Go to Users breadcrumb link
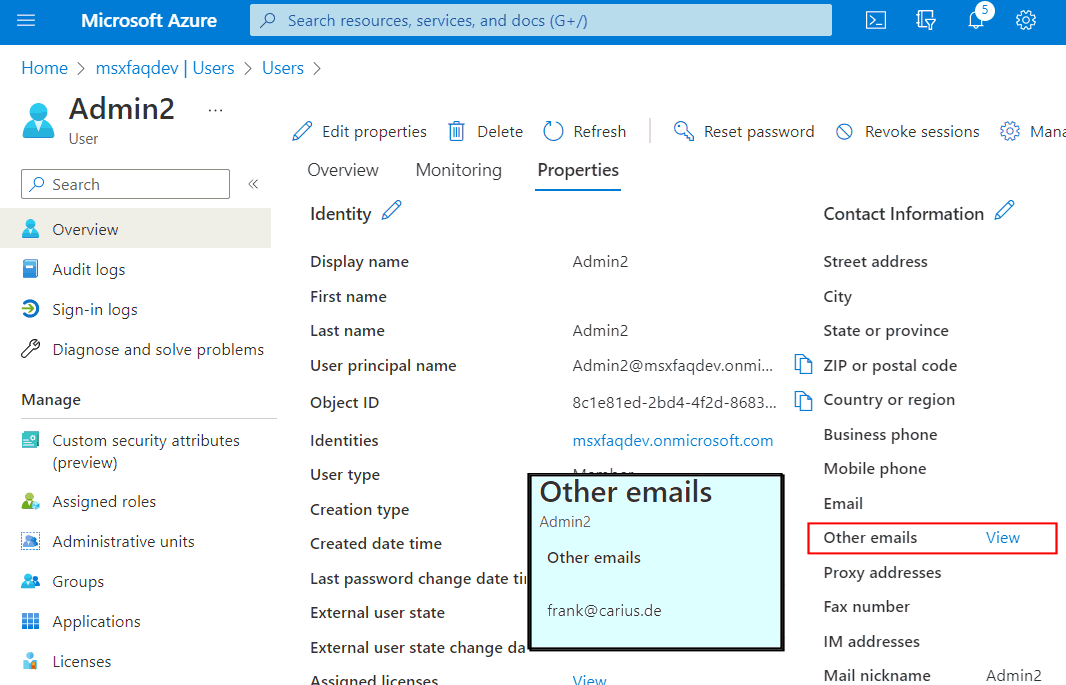1066x685 pixels. pos(283,68)
